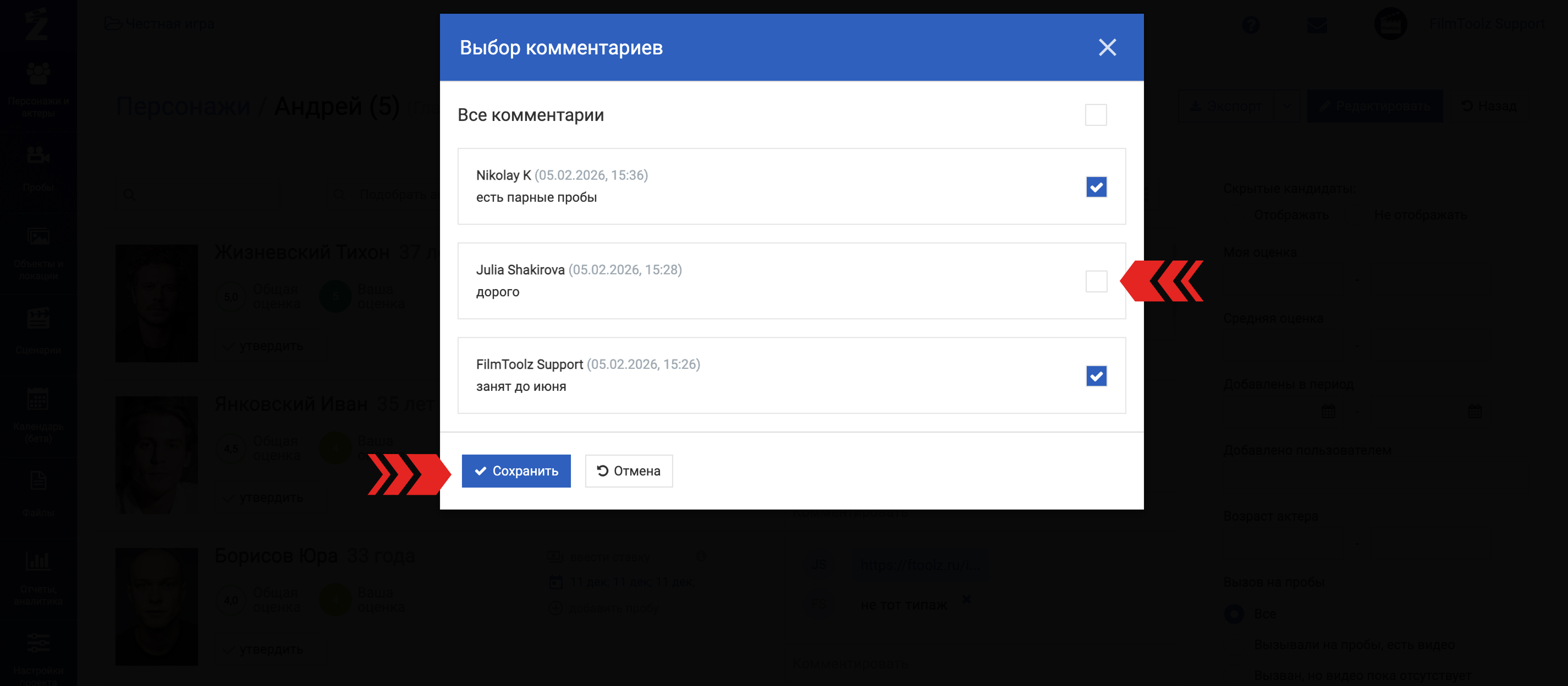Select the 'Все' radio under Вызов на пробы
This screenshot has width=1568, height=686.
point(1234,613)
